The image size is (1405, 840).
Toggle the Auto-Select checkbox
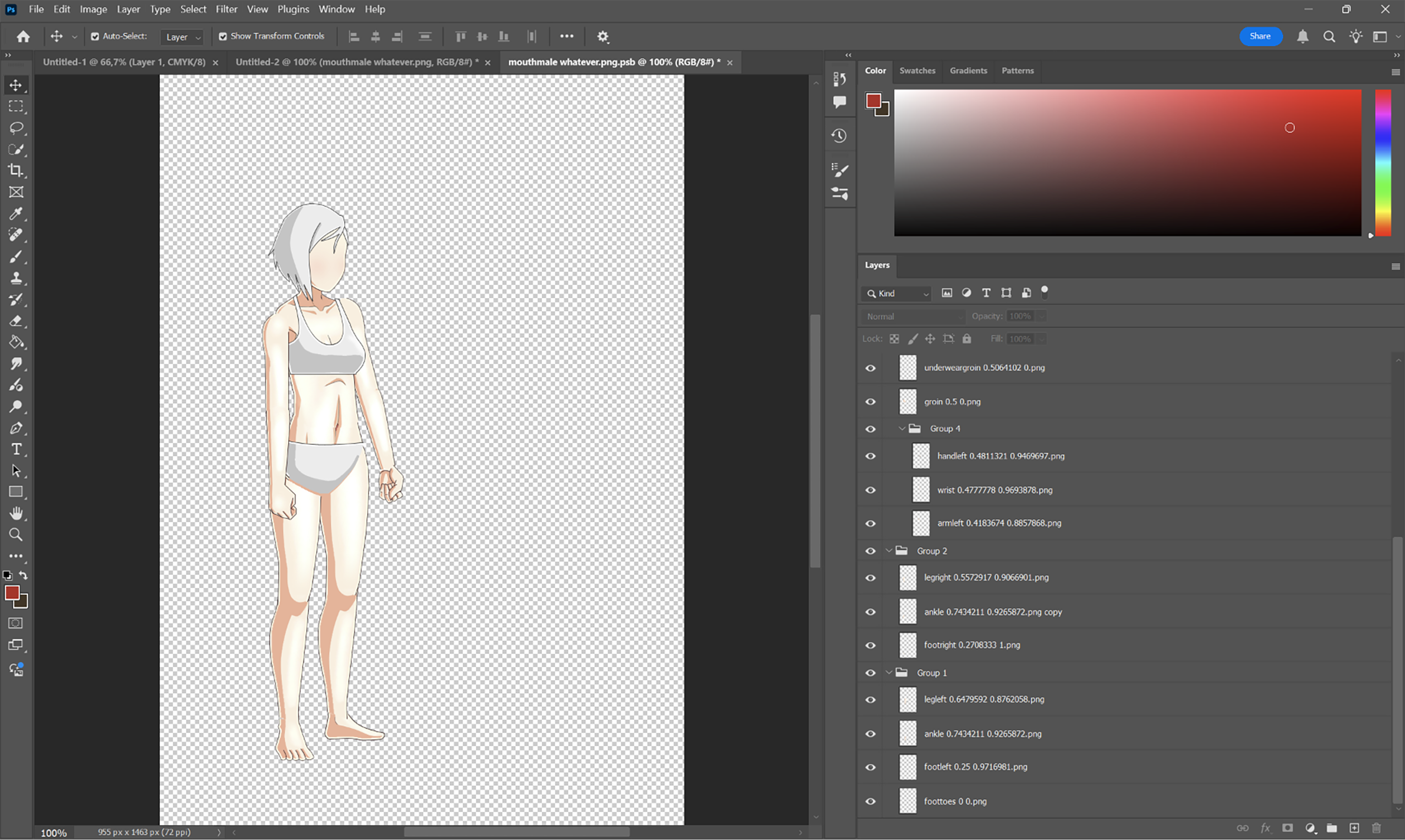[95, 36]
